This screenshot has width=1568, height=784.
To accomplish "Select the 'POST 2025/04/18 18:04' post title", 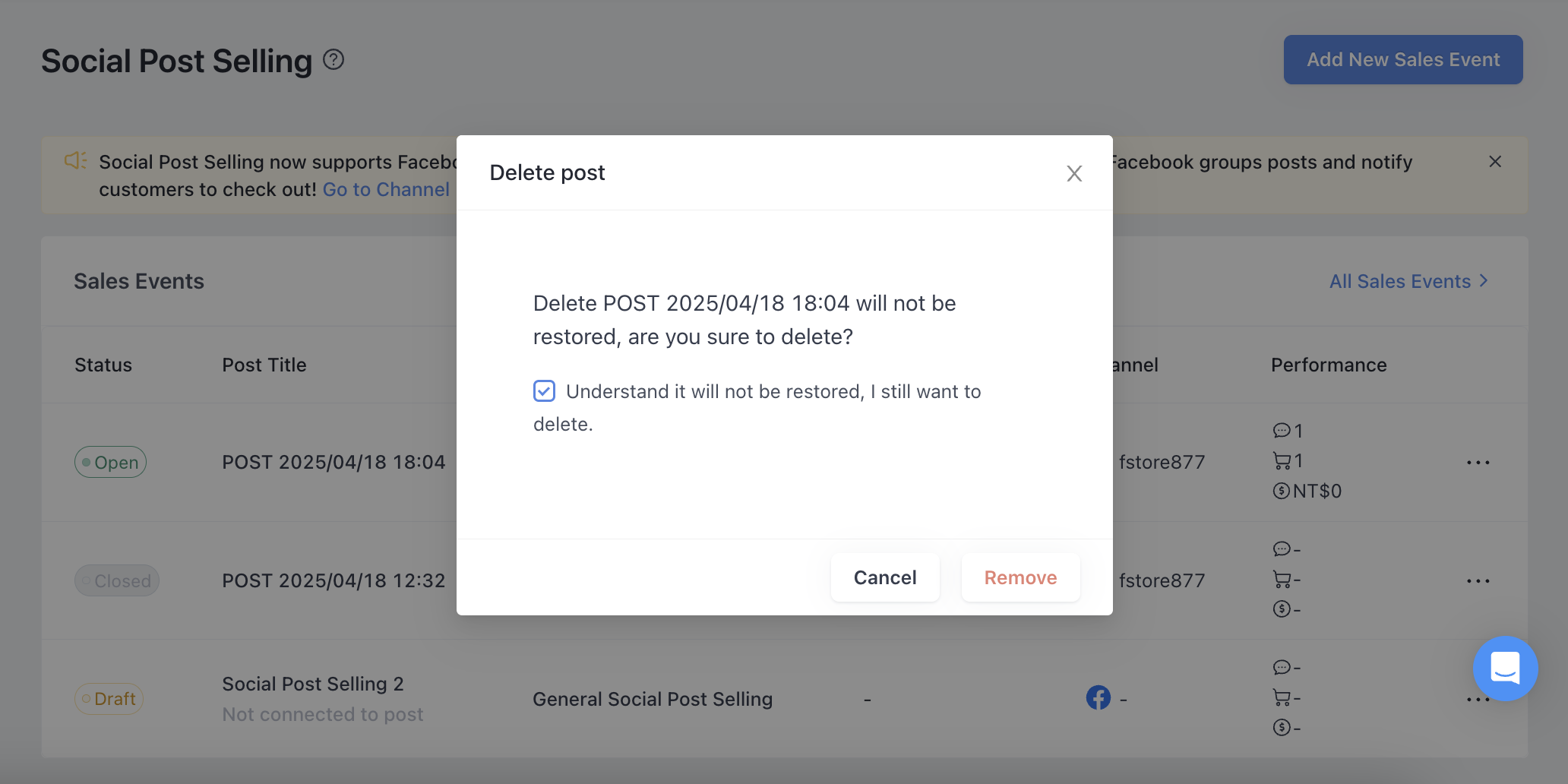I will click(334, 462).
